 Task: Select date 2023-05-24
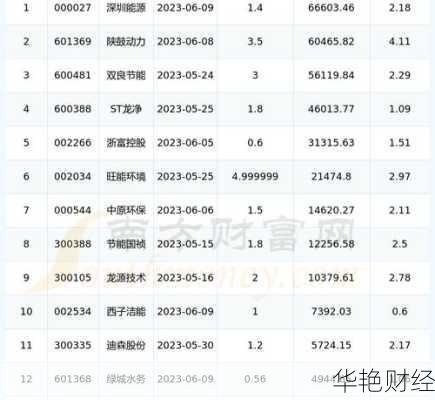[185, 75]
